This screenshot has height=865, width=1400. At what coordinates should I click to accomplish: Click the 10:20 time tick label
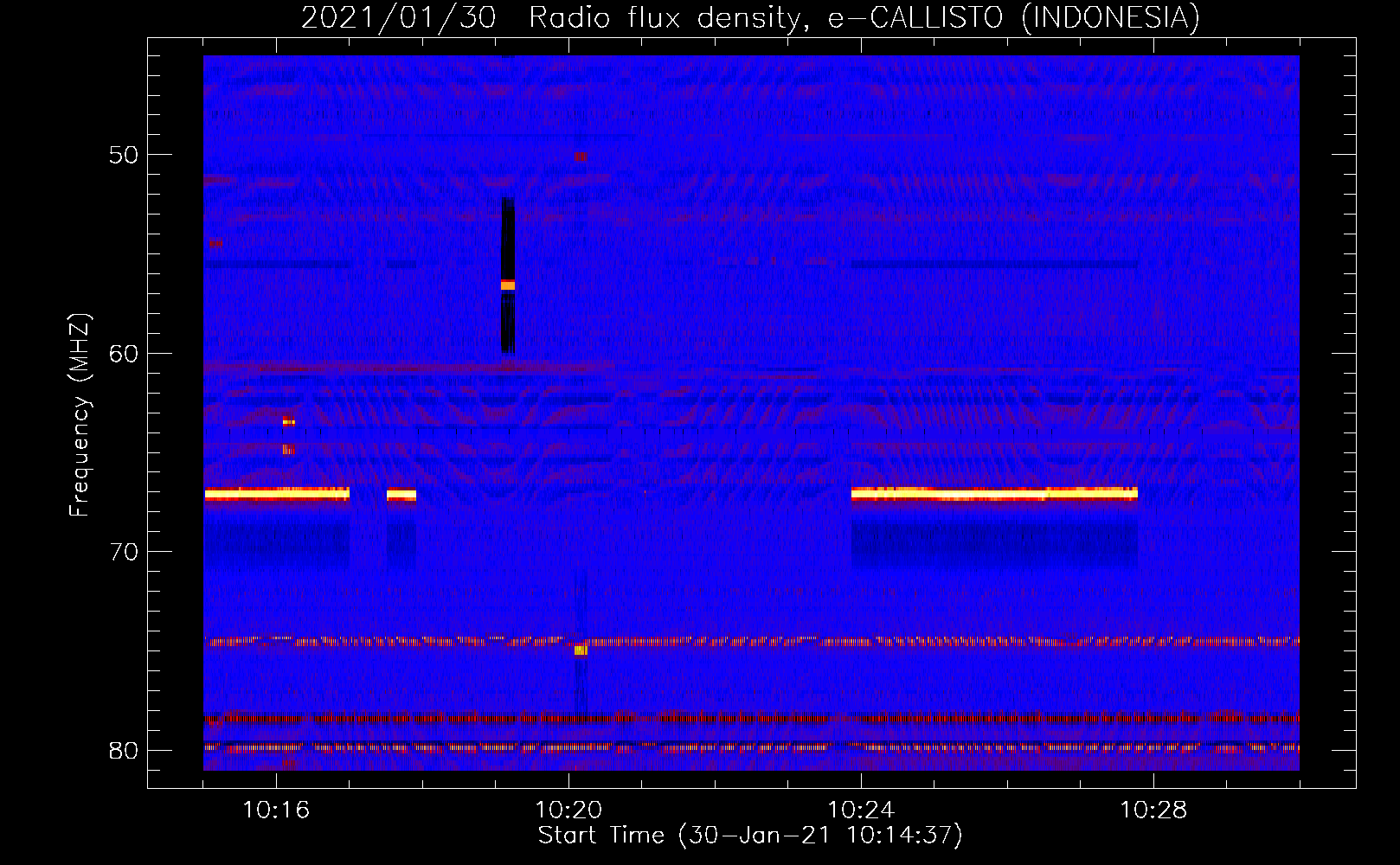coord(568,810)
